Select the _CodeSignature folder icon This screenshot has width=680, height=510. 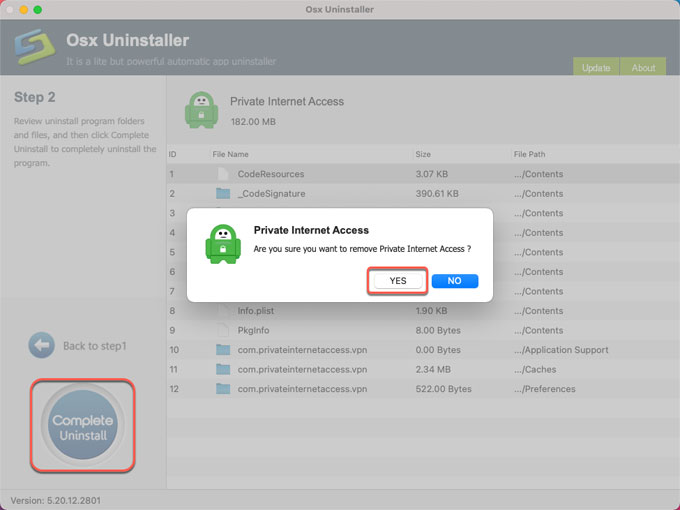click(223, 193)
